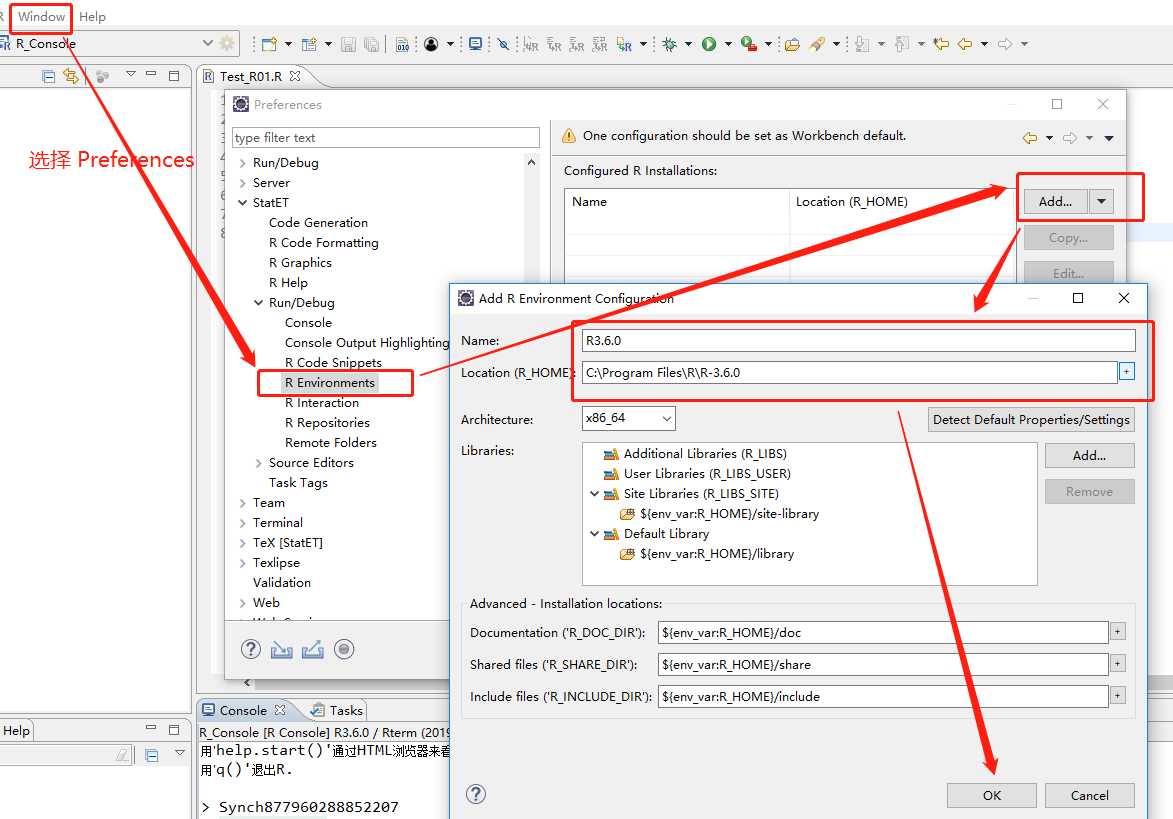Select the Console tab

coord(244,710)
